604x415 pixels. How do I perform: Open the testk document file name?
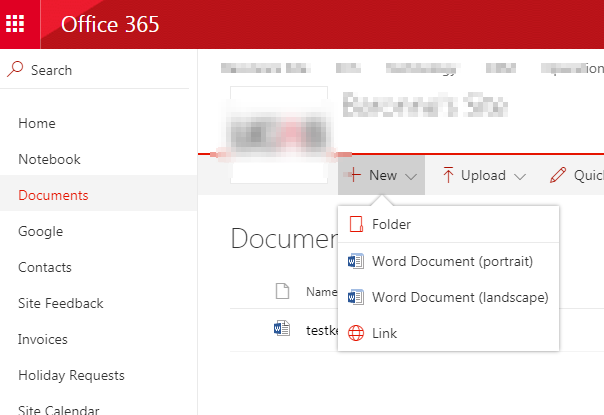pyautogui.click(x=322, y=330)
